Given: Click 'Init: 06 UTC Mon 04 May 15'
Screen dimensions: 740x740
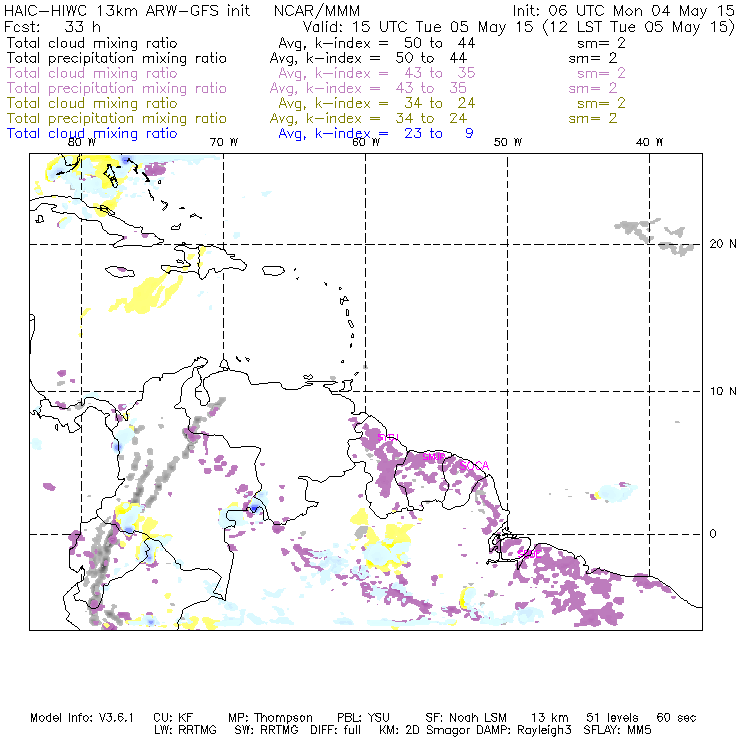Looking at the screenshot, I should [623, 11].
